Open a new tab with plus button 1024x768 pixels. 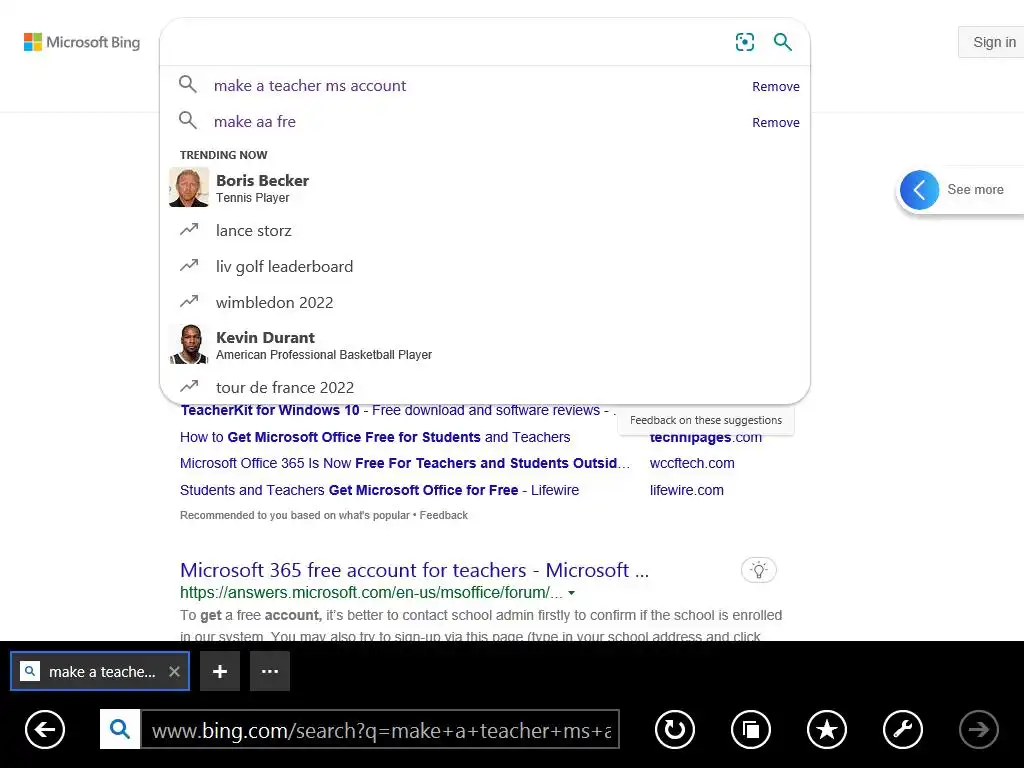(x=220, y=671)
